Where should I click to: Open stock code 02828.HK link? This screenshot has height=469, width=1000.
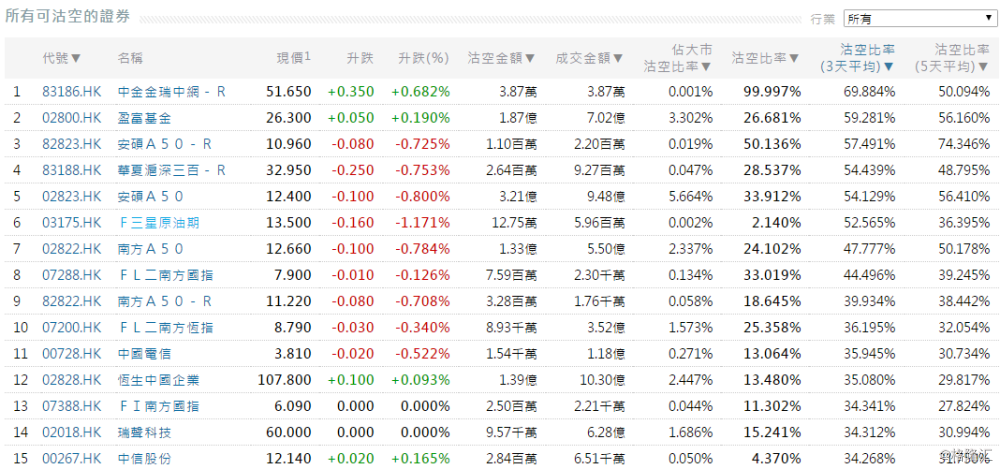(x=71, y=380)
